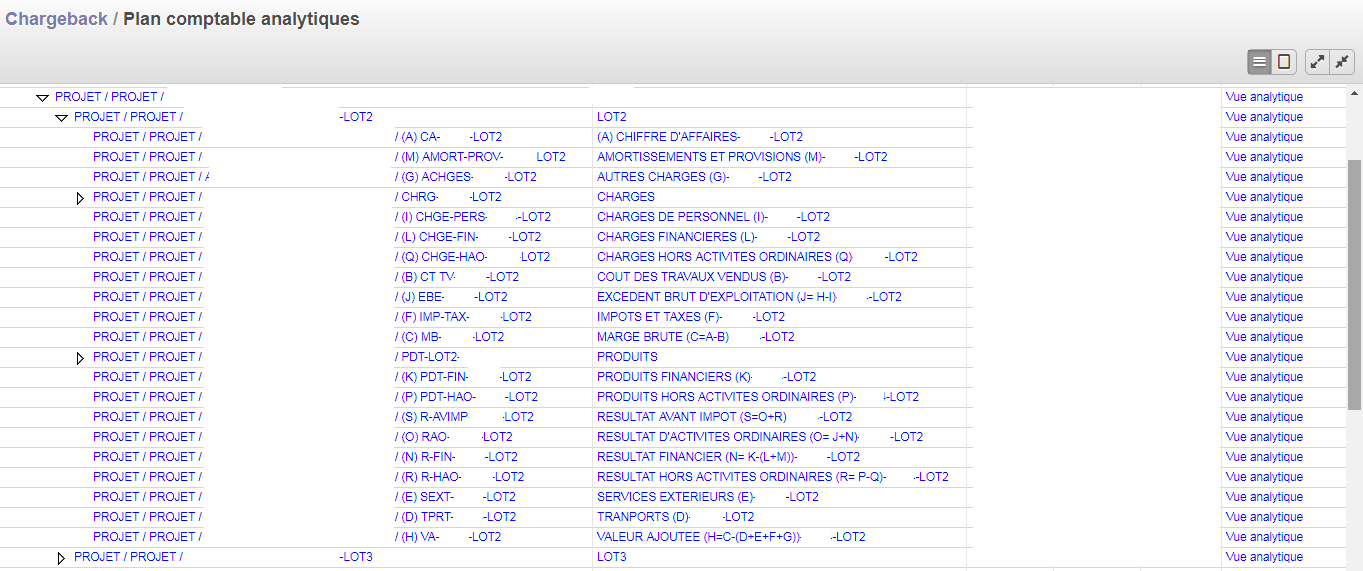Select the AMORTISSEMENTS ET PROVISIONS (M) row
Screen dimensions: 1363x571
click(710, 157)
